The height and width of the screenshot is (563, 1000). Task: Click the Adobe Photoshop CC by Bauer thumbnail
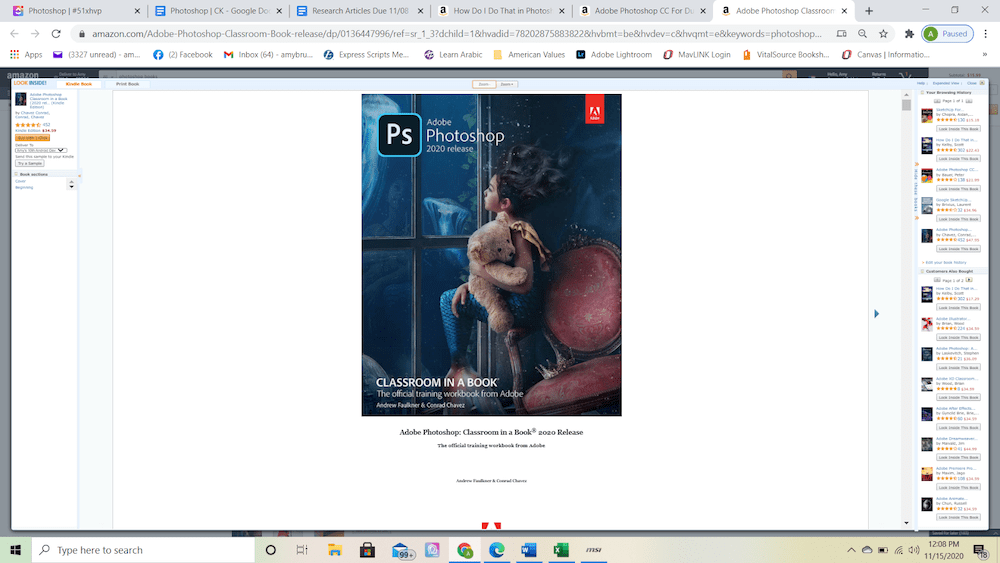927,175
